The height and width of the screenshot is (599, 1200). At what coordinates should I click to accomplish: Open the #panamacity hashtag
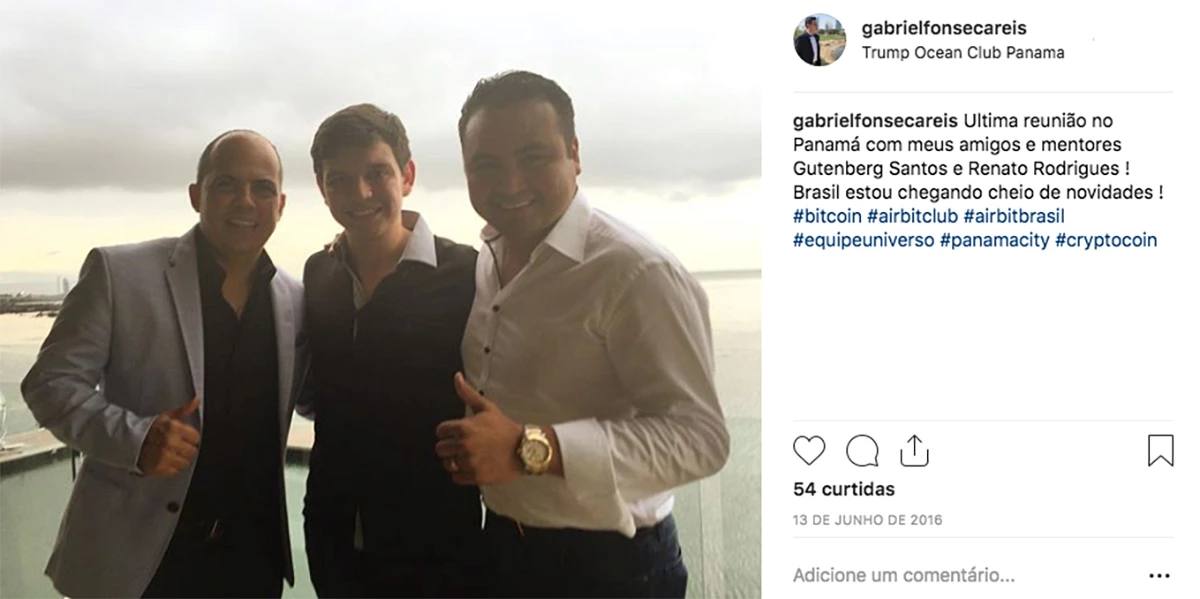(995, 240)
